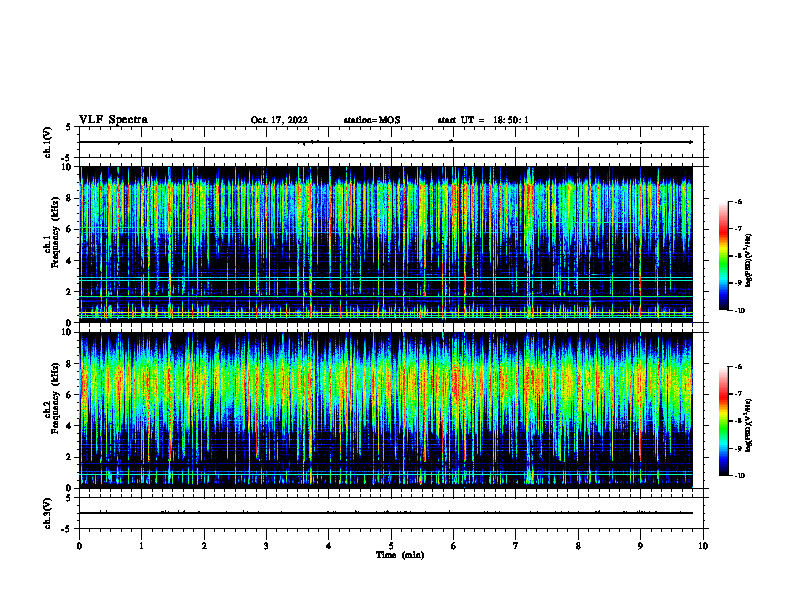Image resolution: width=792 pixels, height=612 pixels.
Task: Click the "station=MOS" label
Action: [x=372, y=120]
